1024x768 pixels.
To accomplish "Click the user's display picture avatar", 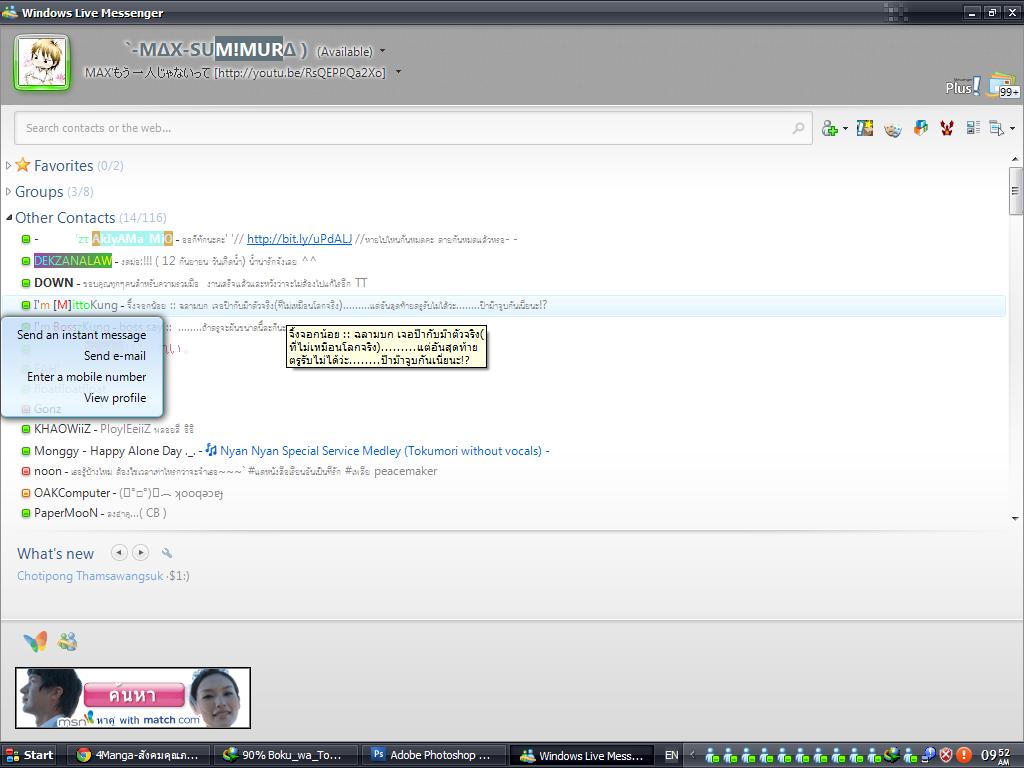I will click(x=42, y=63).
